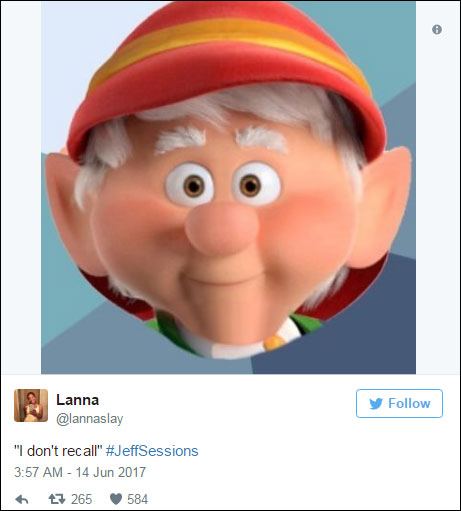Click the elf's white bushy left eyebrow
The width and height of the screenshot is (461, 511).
tap(180, 139)
